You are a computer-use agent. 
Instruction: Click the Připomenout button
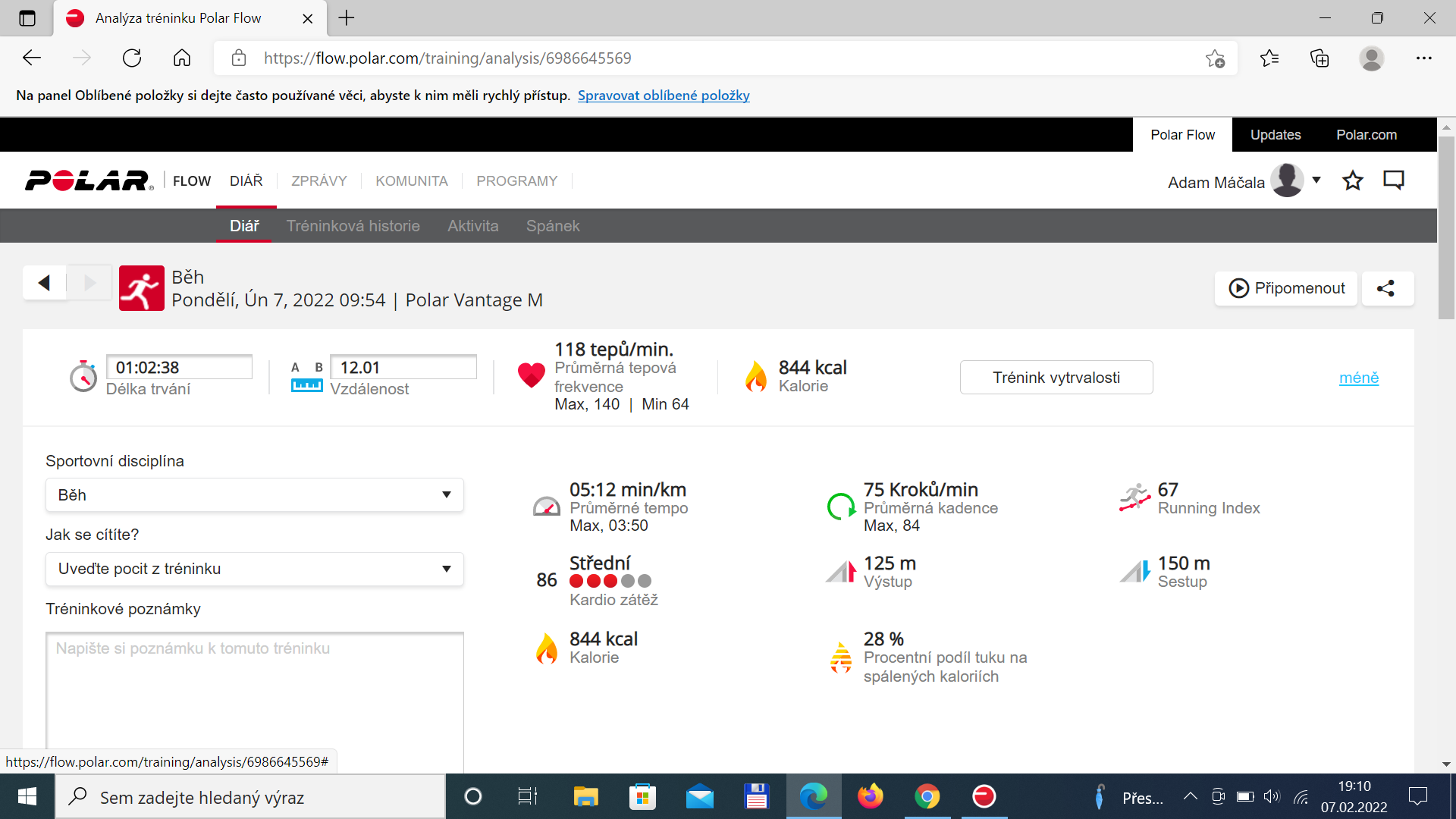(x=1286, y=288)
